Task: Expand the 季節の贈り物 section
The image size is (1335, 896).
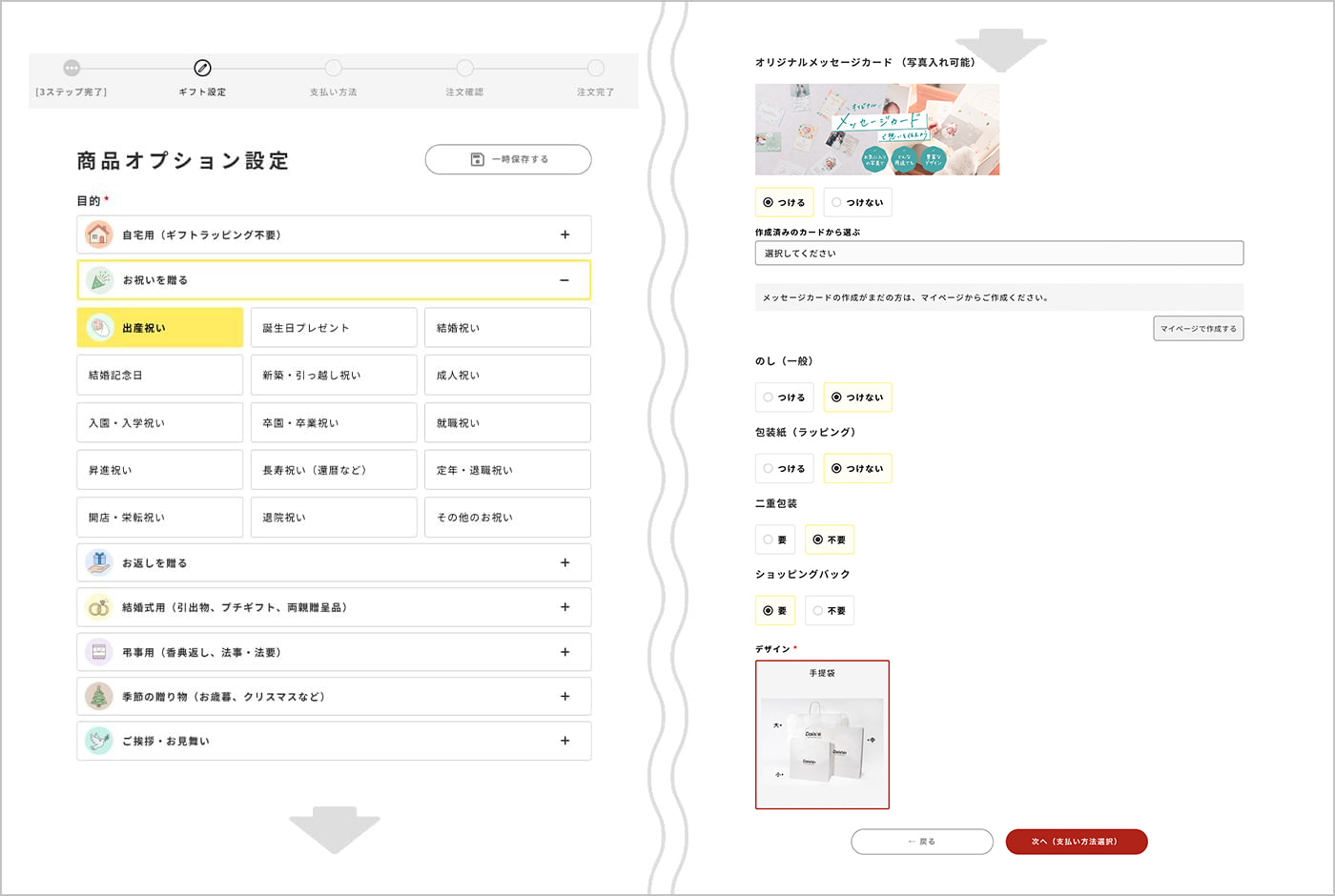Action: (x=565, y=697)
